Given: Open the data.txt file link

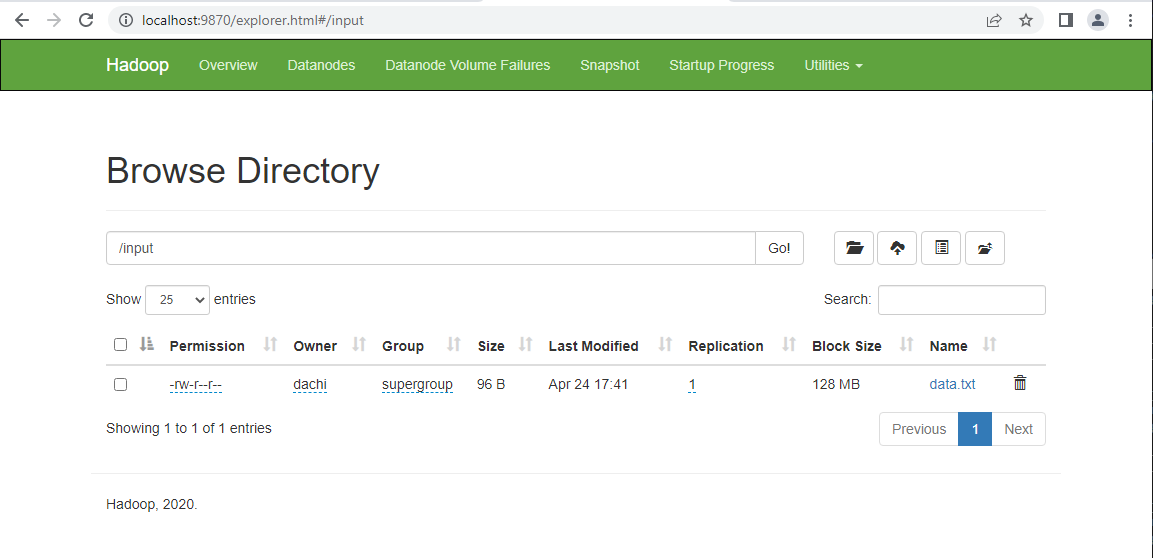Looking at the screenshot, I should tap(952, 384).
